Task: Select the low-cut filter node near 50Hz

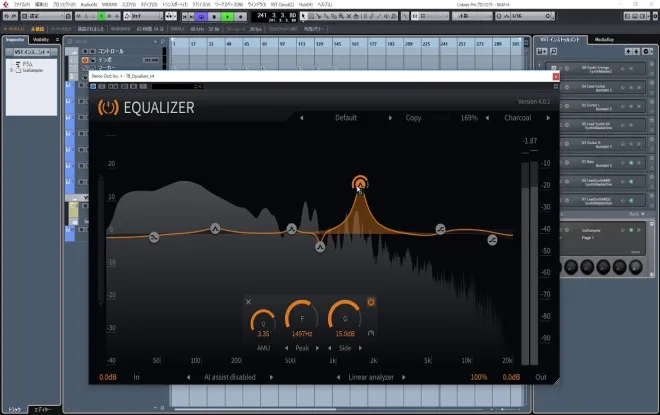Action: pyautogui.click(x=154, y=237)
